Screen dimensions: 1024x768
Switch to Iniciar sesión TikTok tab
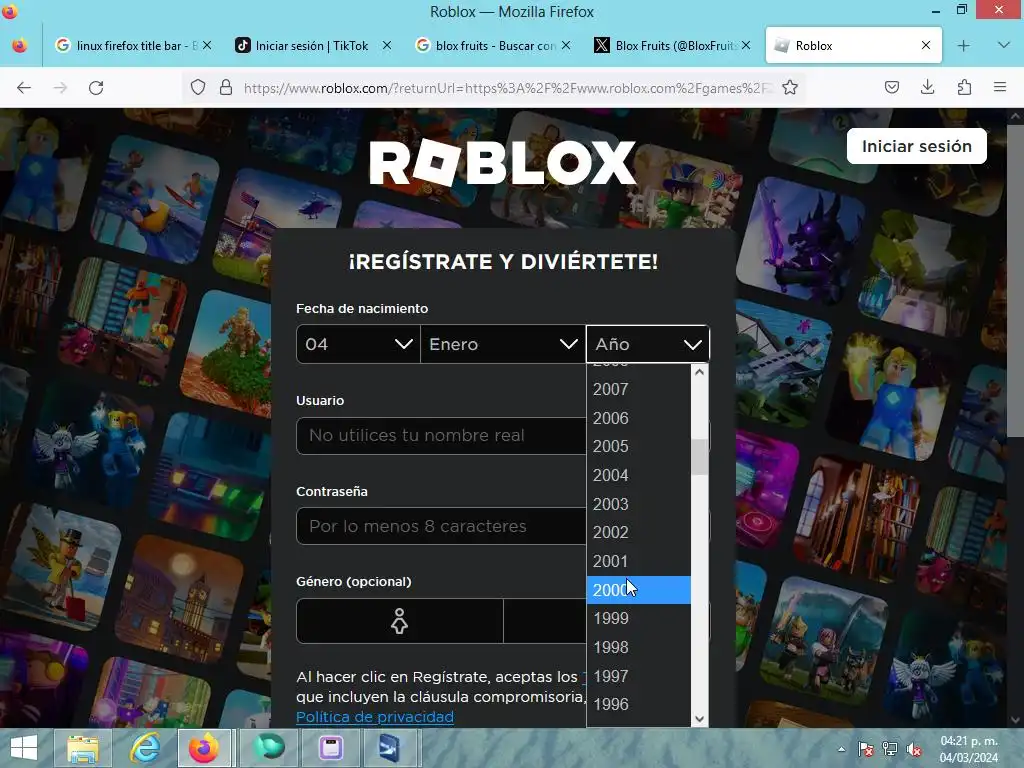pyautogui.click(x=312, y=46)
